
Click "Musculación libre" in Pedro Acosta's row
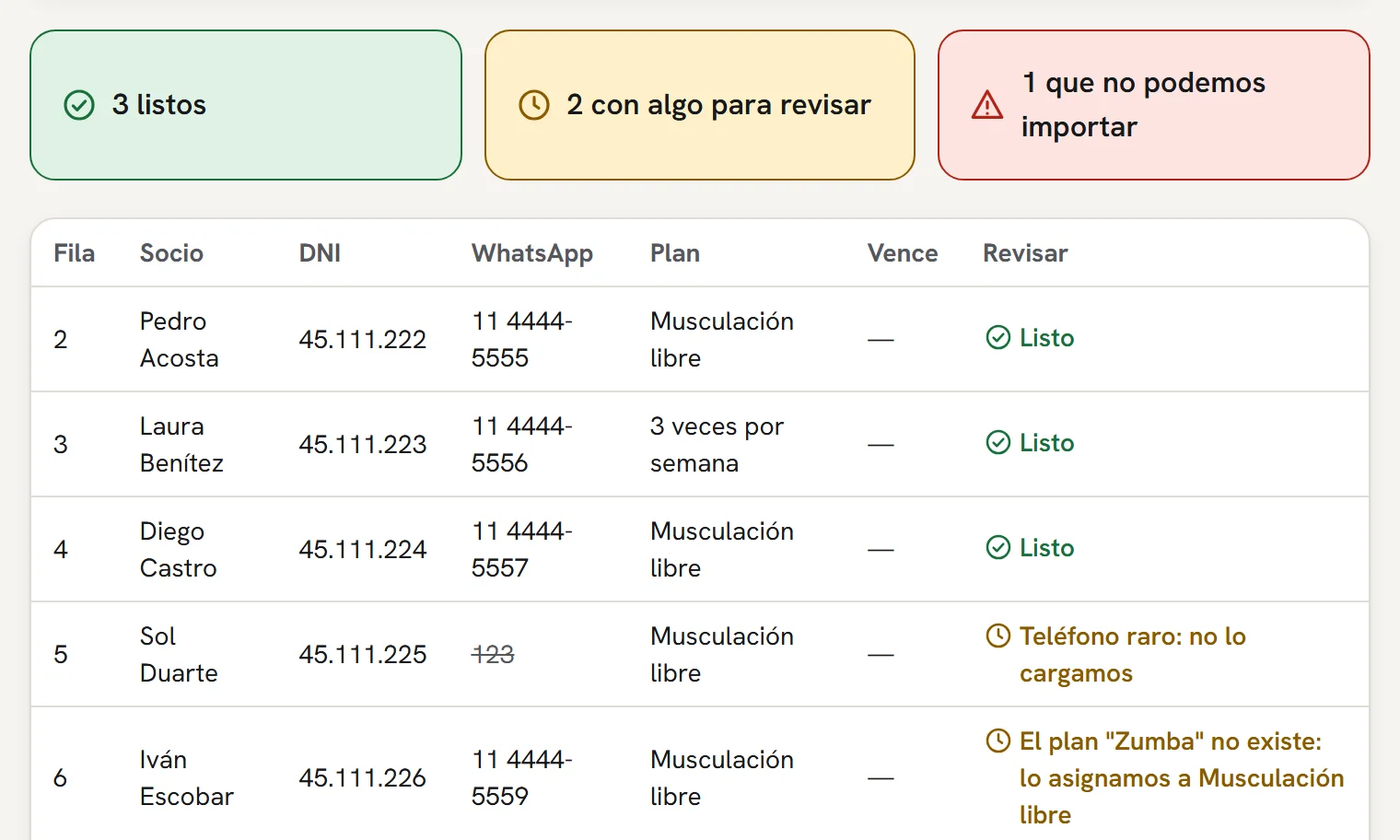pyautogui.click(x=722, y=340)
